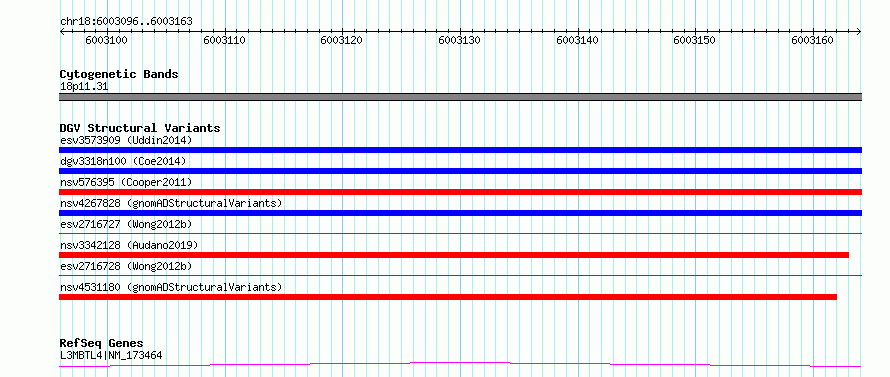This screenshot has width=890, height=377.
Task: Open the nsv4267828 gnomAD variant bar
Action: pyautogui.click(x=460, y=213)
